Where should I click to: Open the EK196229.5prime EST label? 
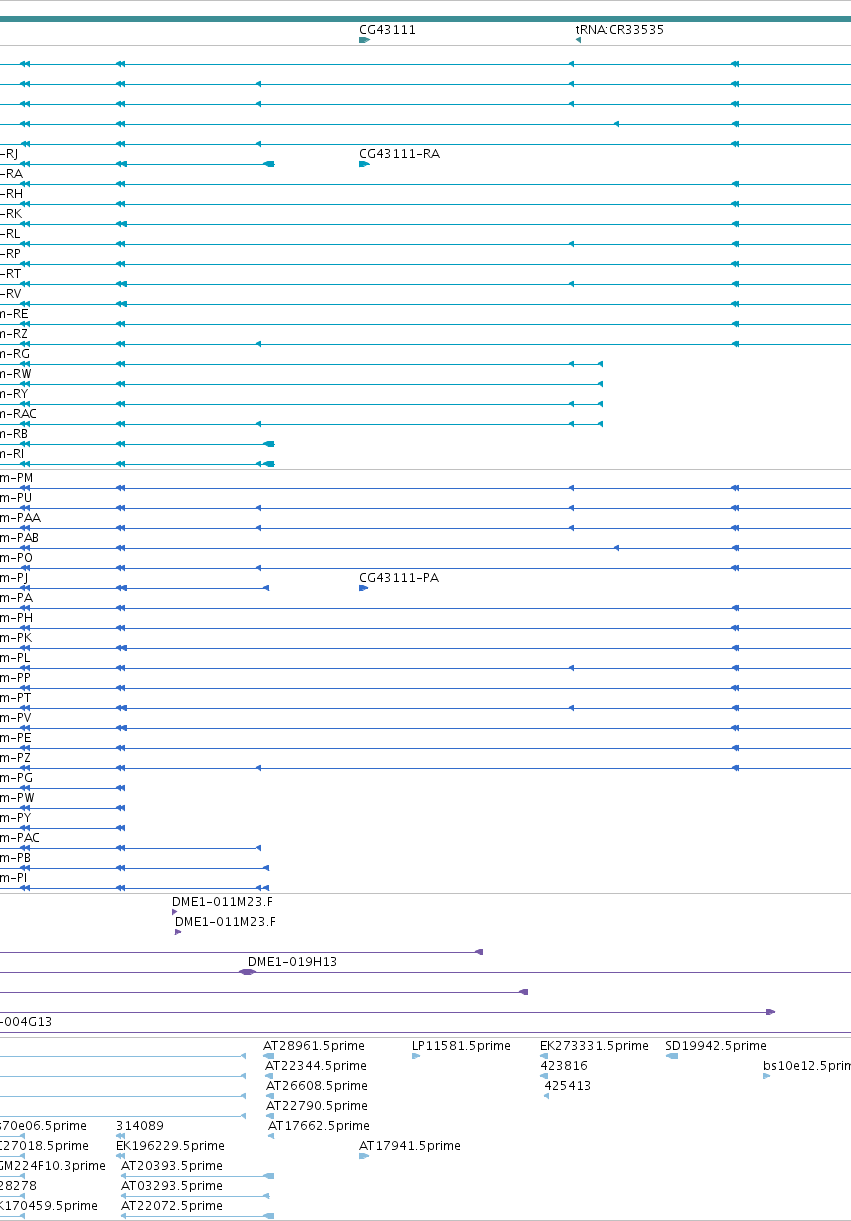[170, 1146]
